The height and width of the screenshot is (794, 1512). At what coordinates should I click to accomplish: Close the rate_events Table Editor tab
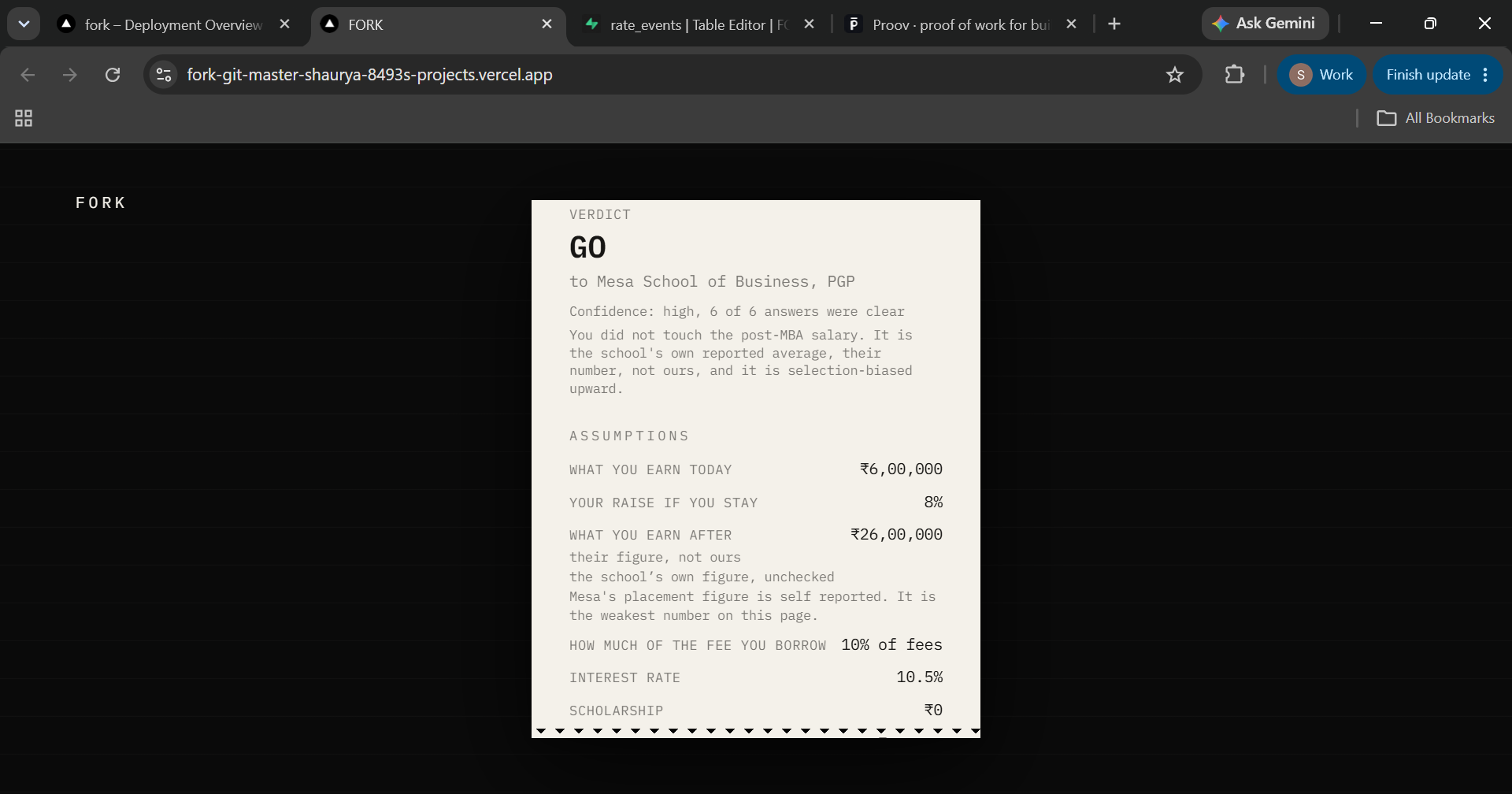click(x=809, y=24)
